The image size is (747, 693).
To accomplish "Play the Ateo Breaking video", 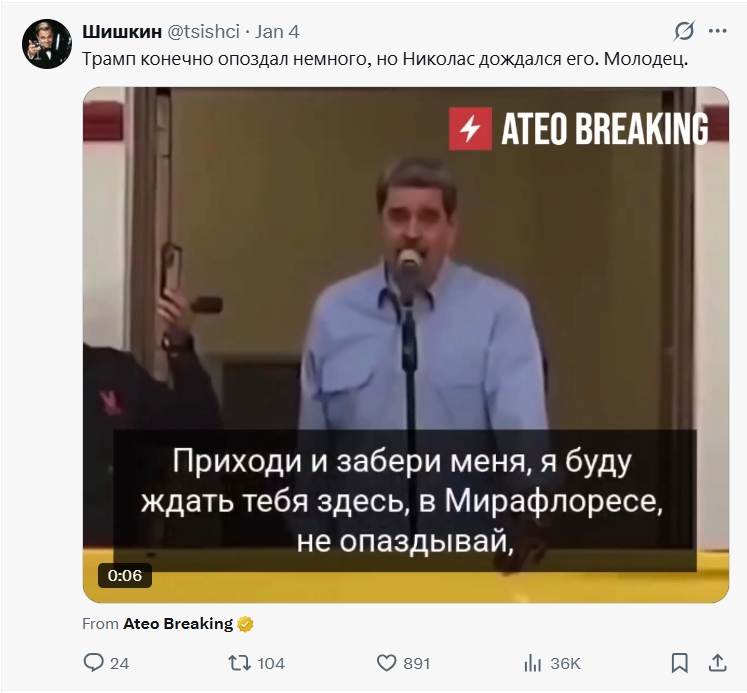I will click(x=406, y=345).
